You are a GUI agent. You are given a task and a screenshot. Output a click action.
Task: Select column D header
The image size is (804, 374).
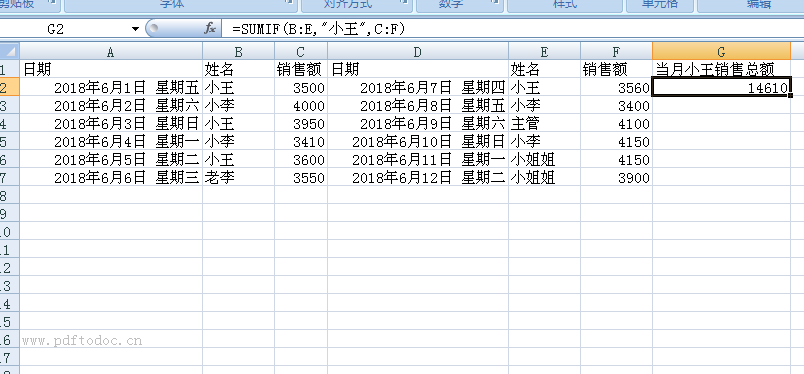418,51
